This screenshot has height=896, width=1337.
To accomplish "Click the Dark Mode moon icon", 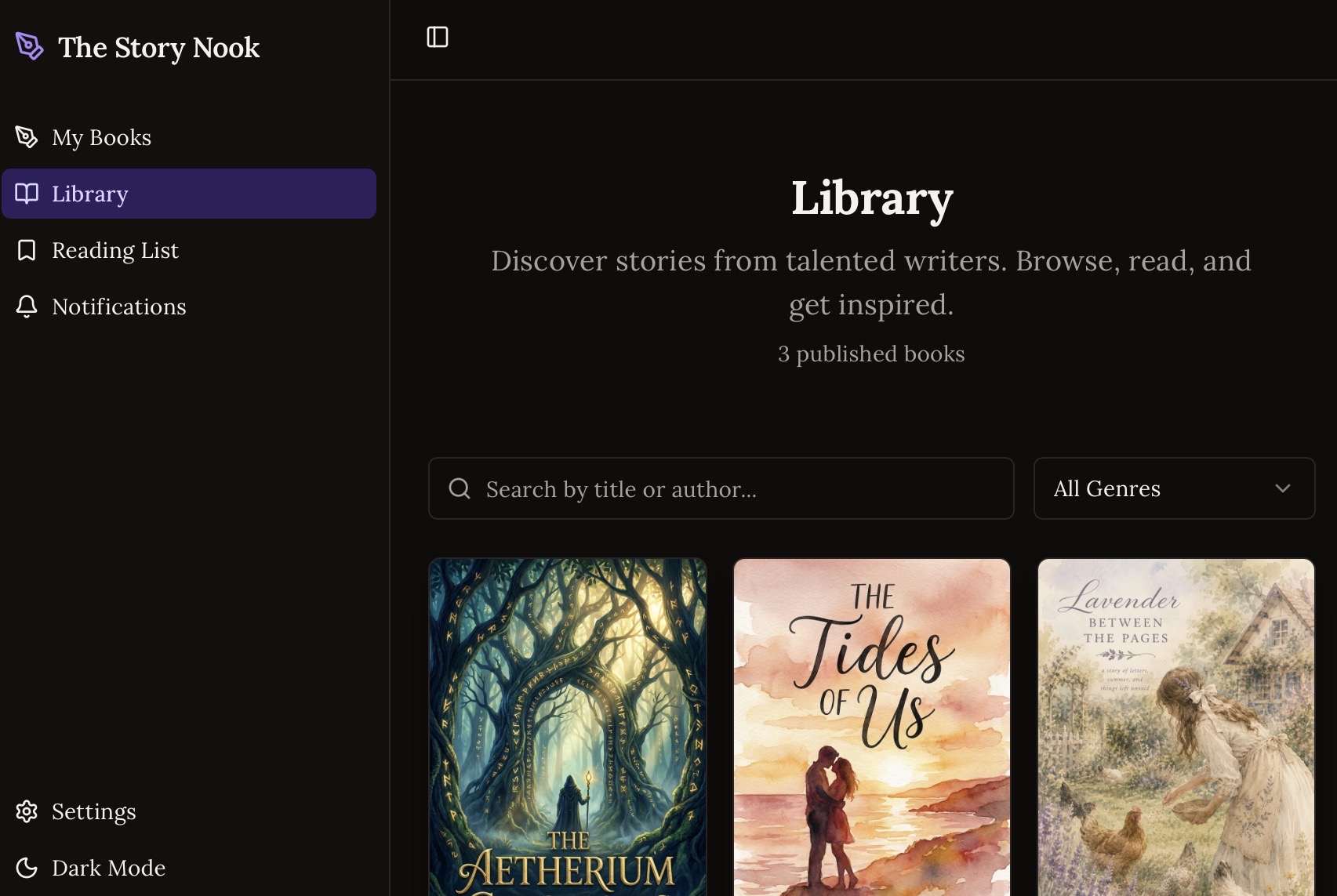I will coord(27,868).
